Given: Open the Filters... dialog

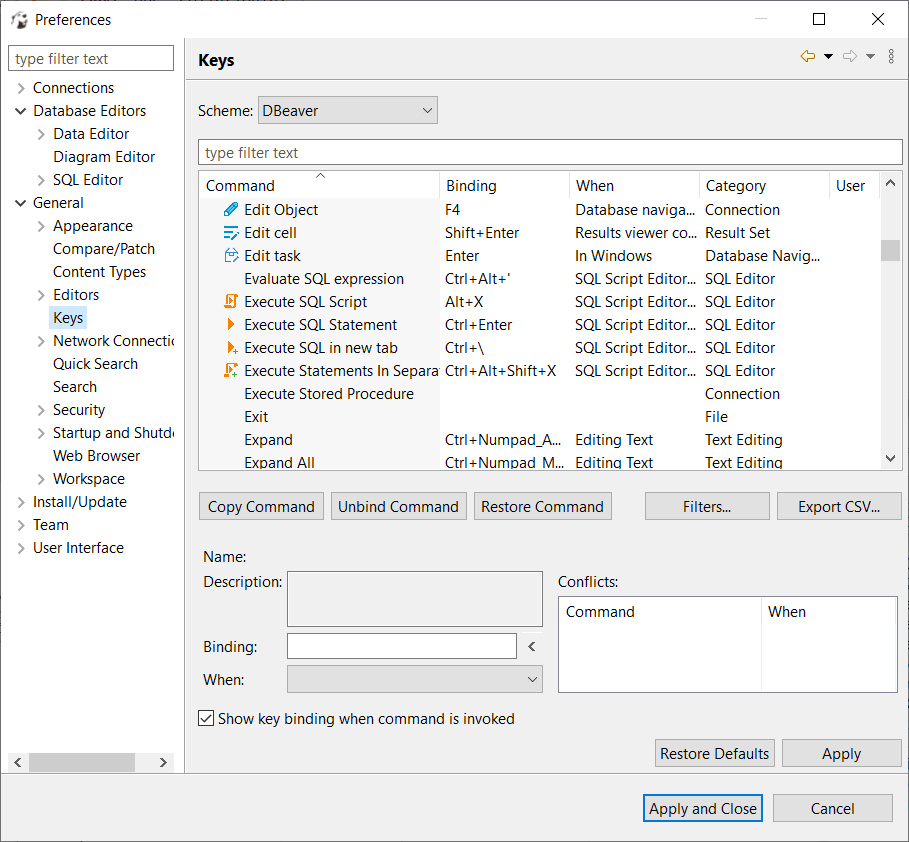Looking at the screenshot, I should click(707, 506).
